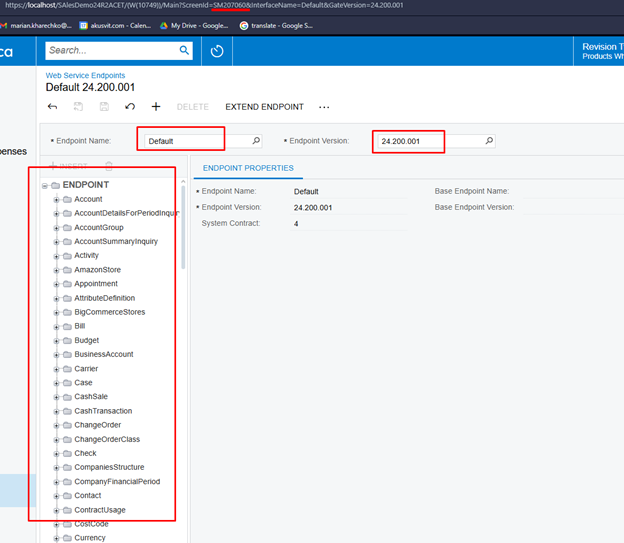Viewport: 624px width, 543px height.
Task: Select BigCommerceStores tree item
Action: coord(109,312)
